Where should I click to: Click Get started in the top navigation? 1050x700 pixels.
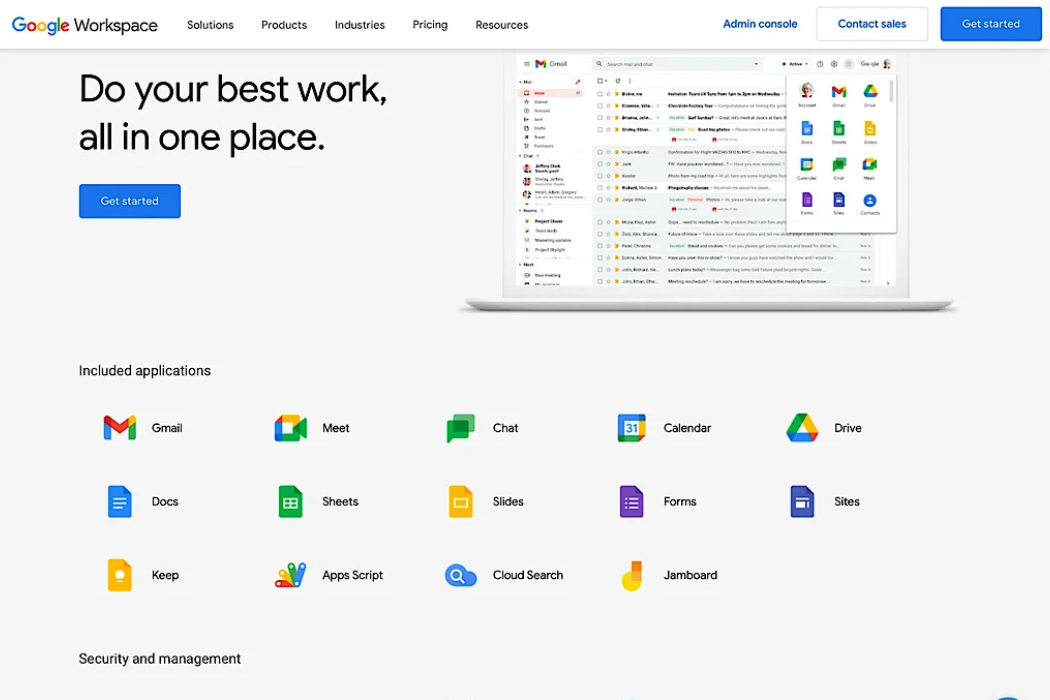[x=991, y=24]
